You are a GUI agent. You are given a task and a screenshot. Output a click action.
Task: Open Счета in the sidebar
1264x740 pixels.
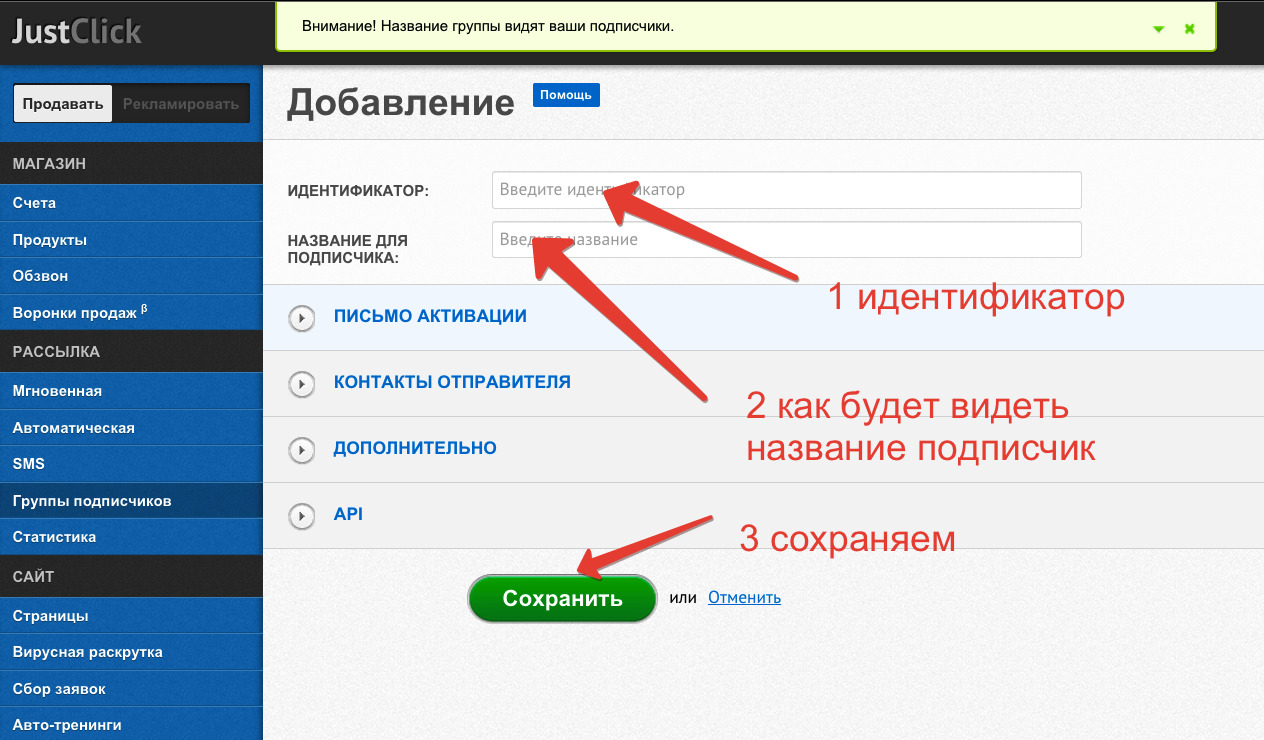tap(131, 203)
